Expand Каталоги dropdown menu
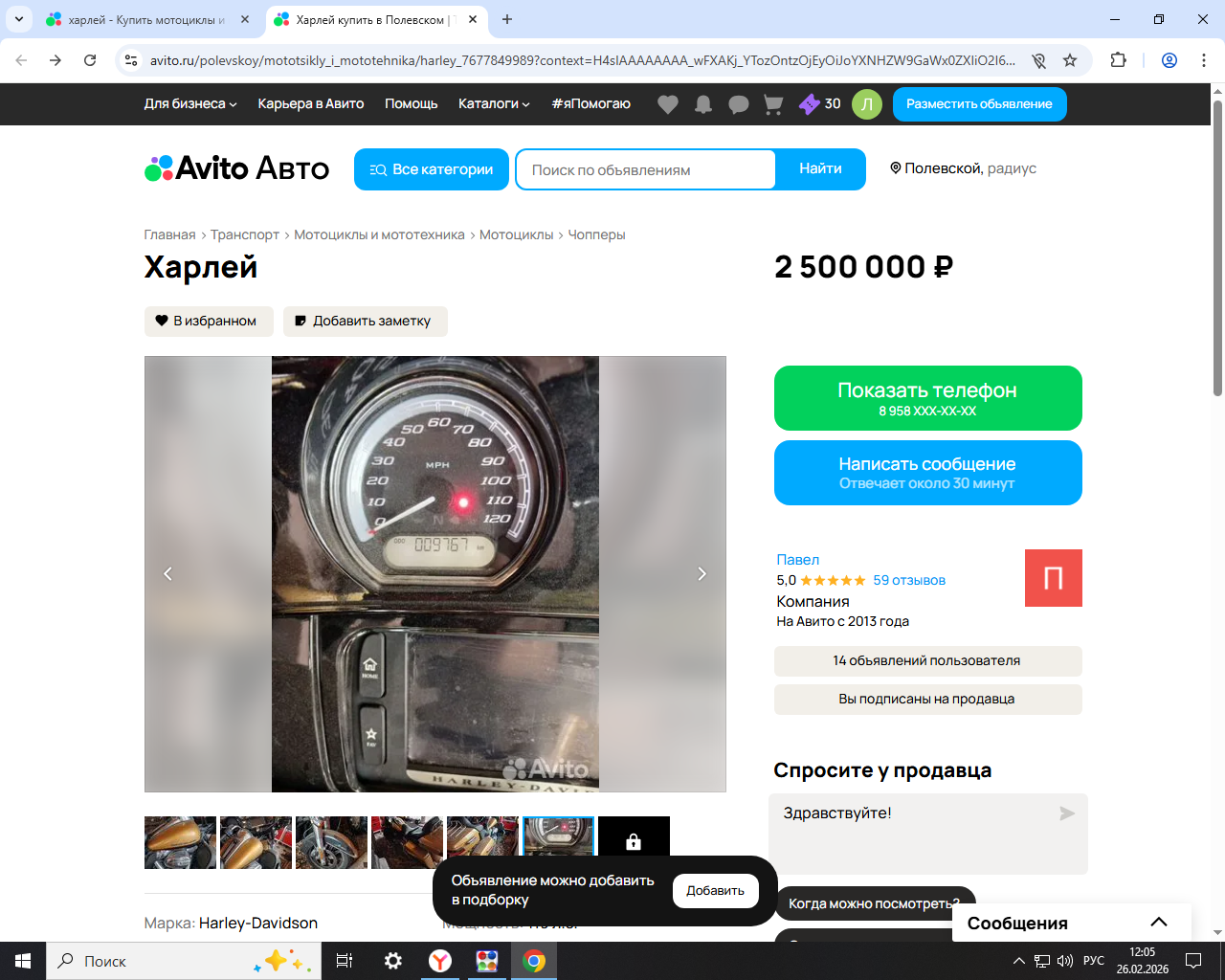The image size is (1225, 980). tap(494, 104)
